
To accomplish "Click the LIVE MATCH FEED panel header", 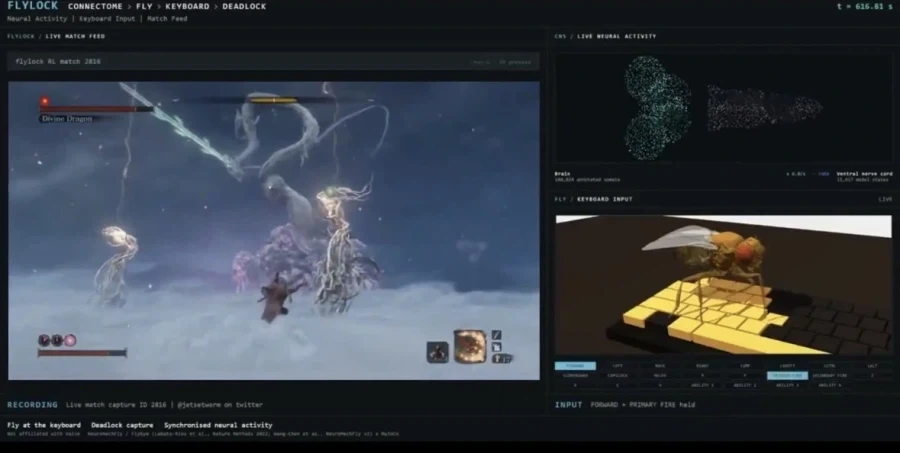I will (75, 36).
